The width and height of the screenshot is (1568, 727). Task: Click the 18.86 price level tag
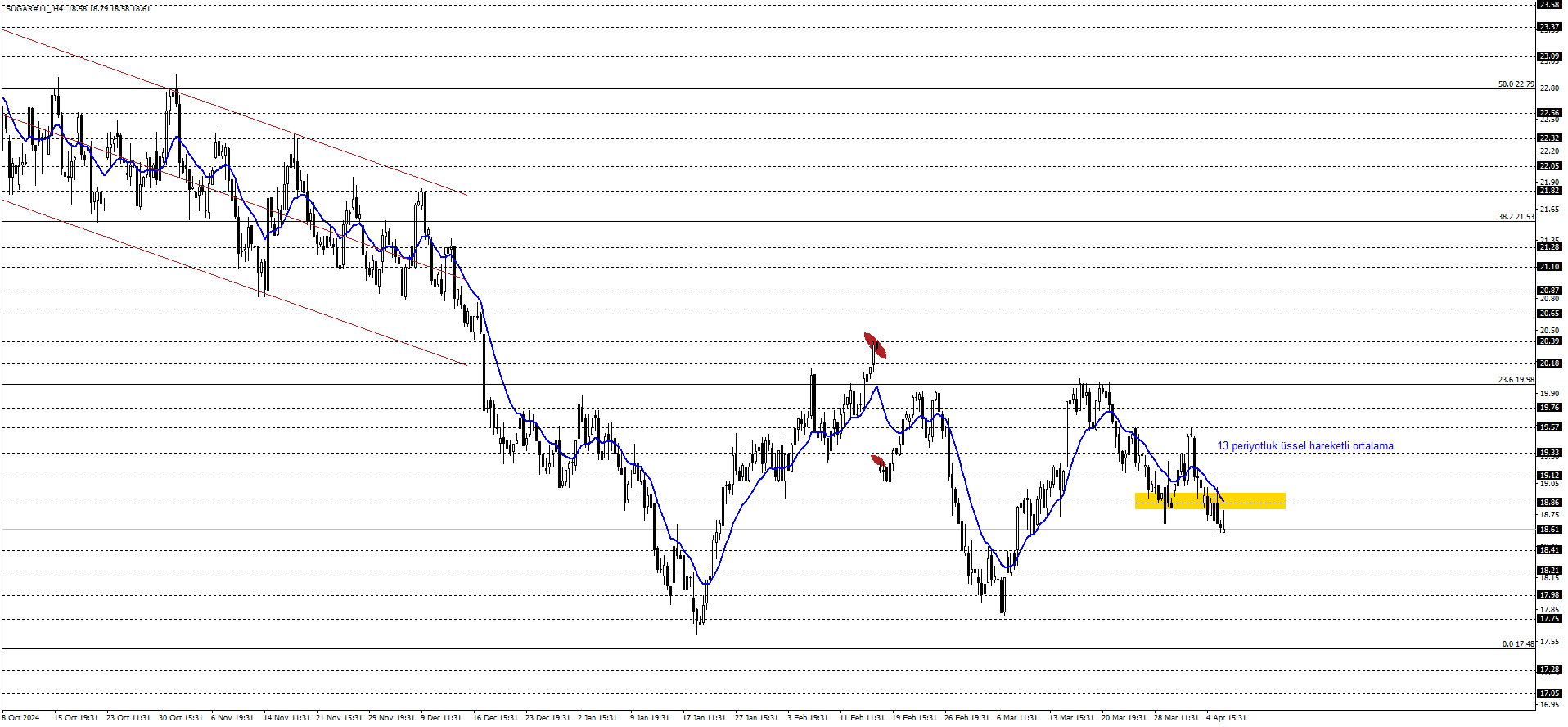point(1549,502)
